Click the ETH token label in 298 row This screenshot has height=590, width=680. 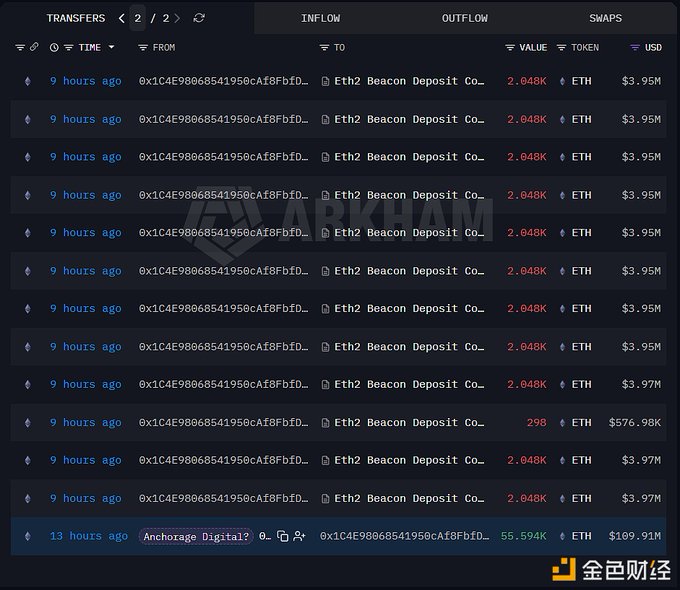581,423
